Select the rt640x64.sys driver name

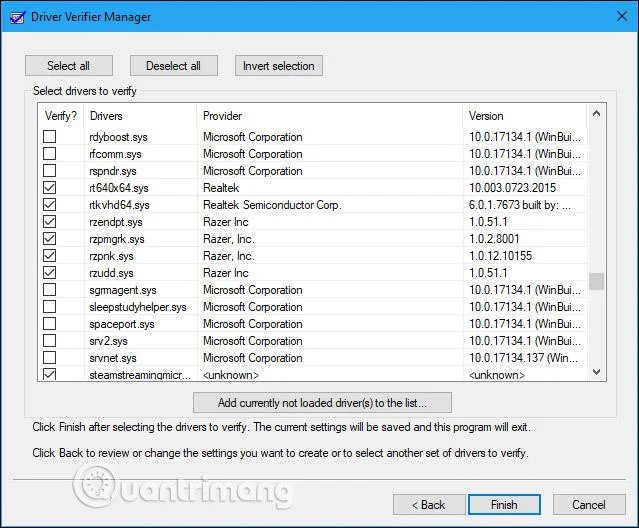point(119,188)
